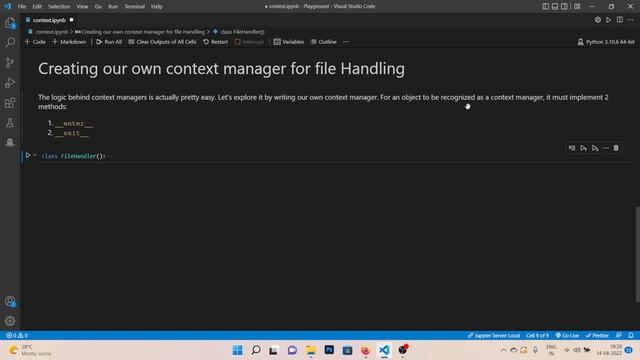Viewport: 640px width, 360px height.
Task: Restart the notebook kernel
Action: tap(216, 42)
